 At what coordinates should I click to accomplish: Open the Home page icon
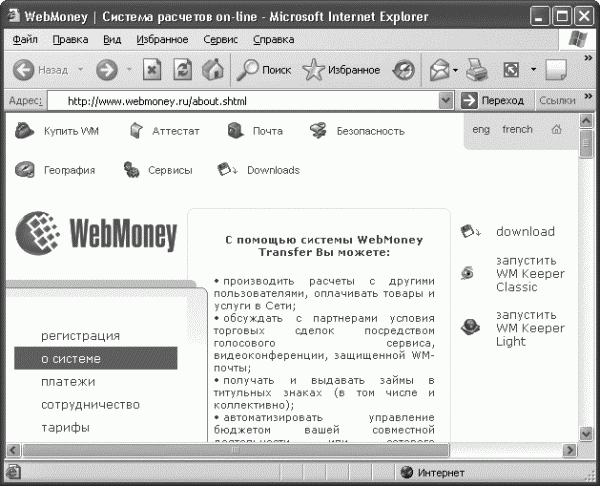[213, 70]
